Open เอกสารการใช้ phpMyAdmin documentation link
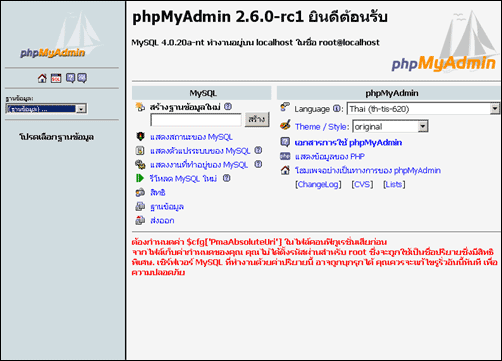Viewport: 502px width, 361px height. point(348,143)
